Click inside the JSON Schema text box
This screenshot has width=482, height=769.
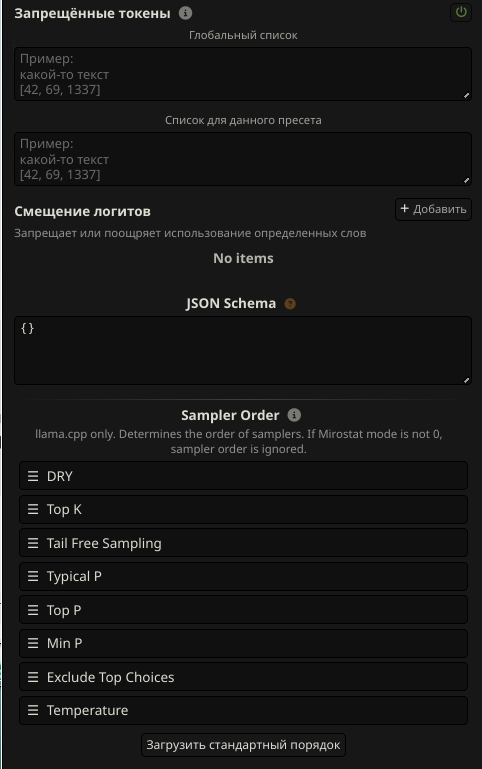coord(243,350)
